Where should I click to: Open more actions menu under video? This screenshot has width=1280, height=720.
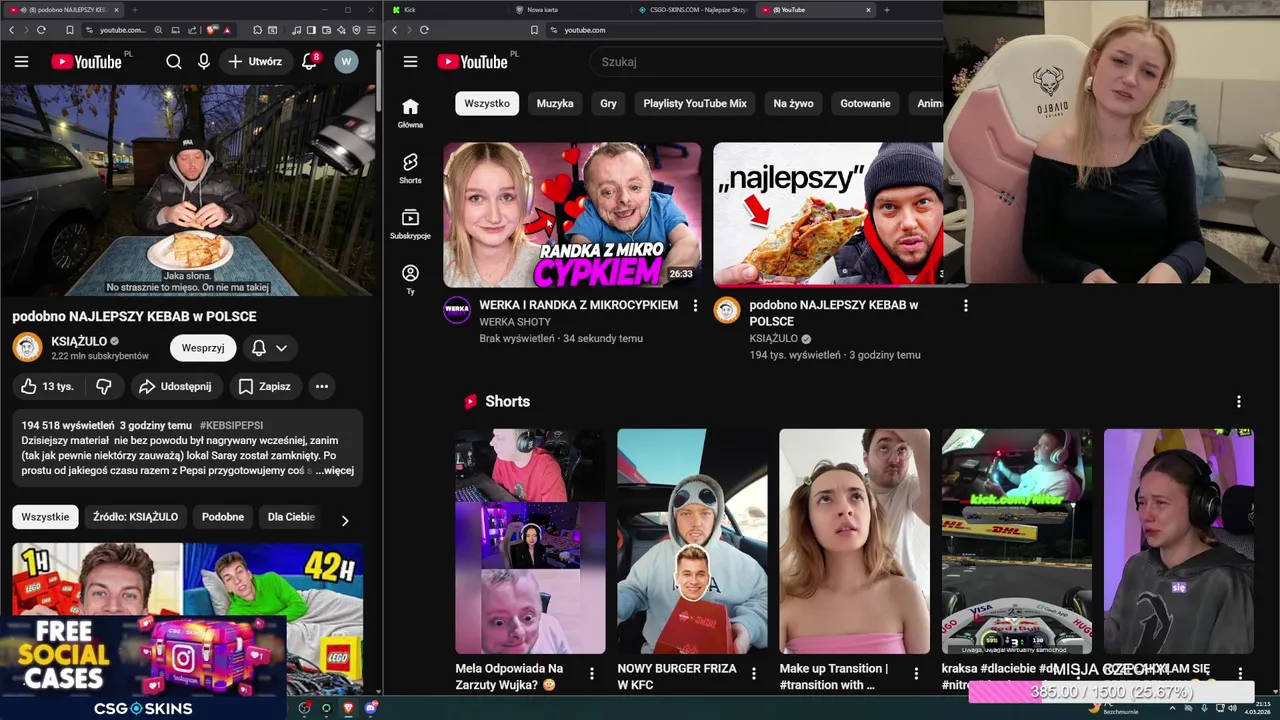(322, 386)
